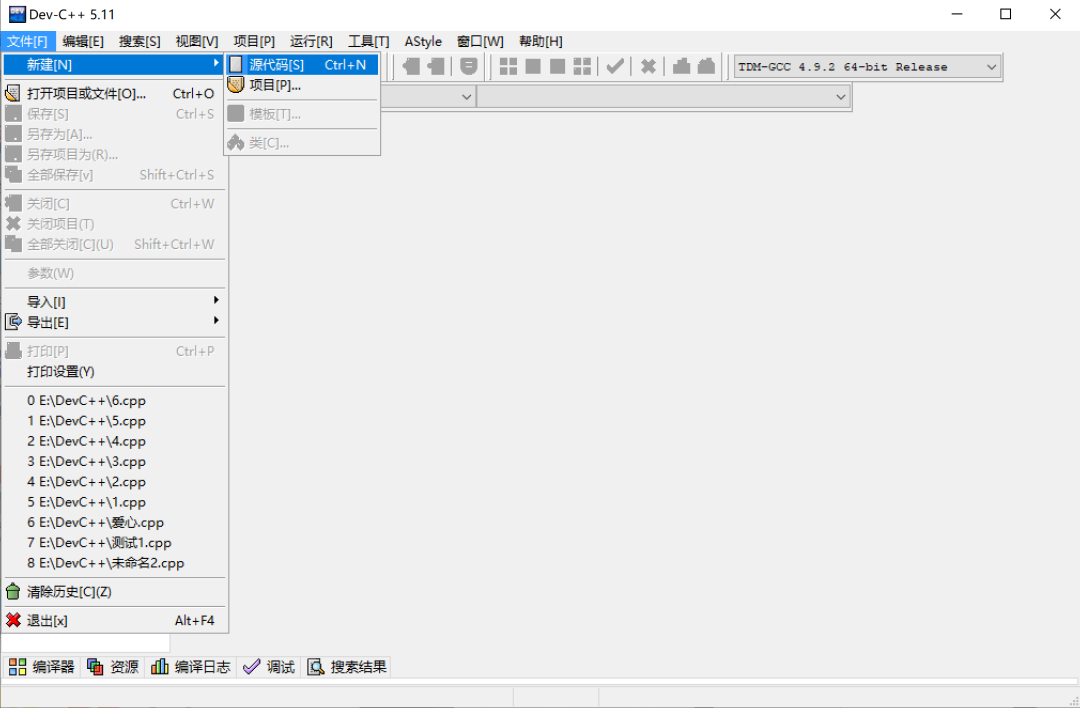1080x708 pixels.
Task: Click 全部关闭[C](U) menu entry
Action: click(x=114, y=244)
